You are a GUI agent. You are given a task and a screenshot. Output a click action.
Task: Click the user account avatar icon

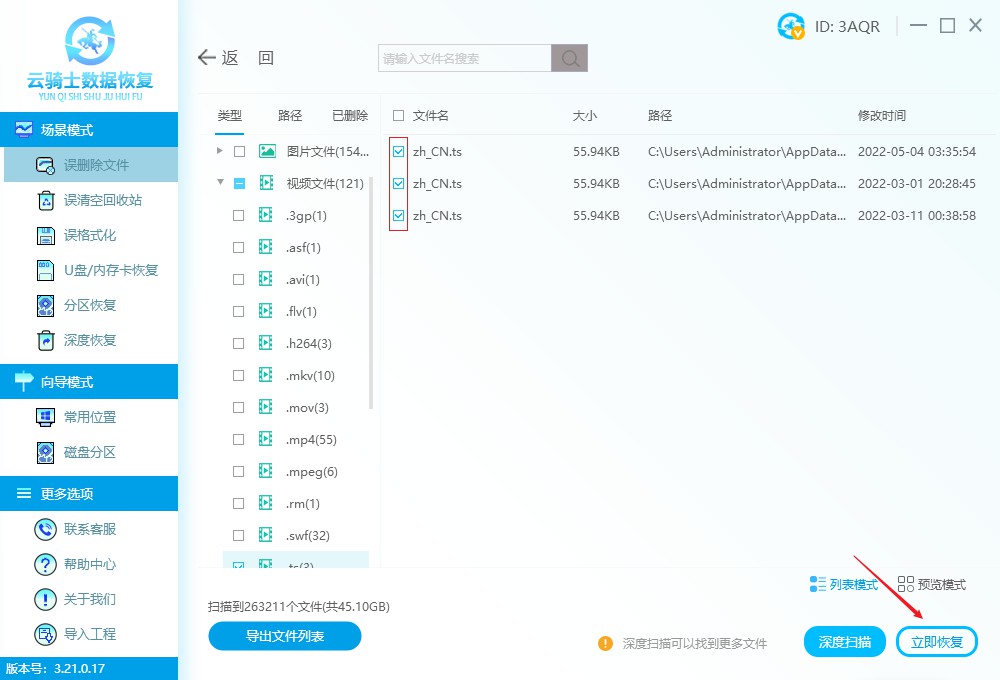791,26
